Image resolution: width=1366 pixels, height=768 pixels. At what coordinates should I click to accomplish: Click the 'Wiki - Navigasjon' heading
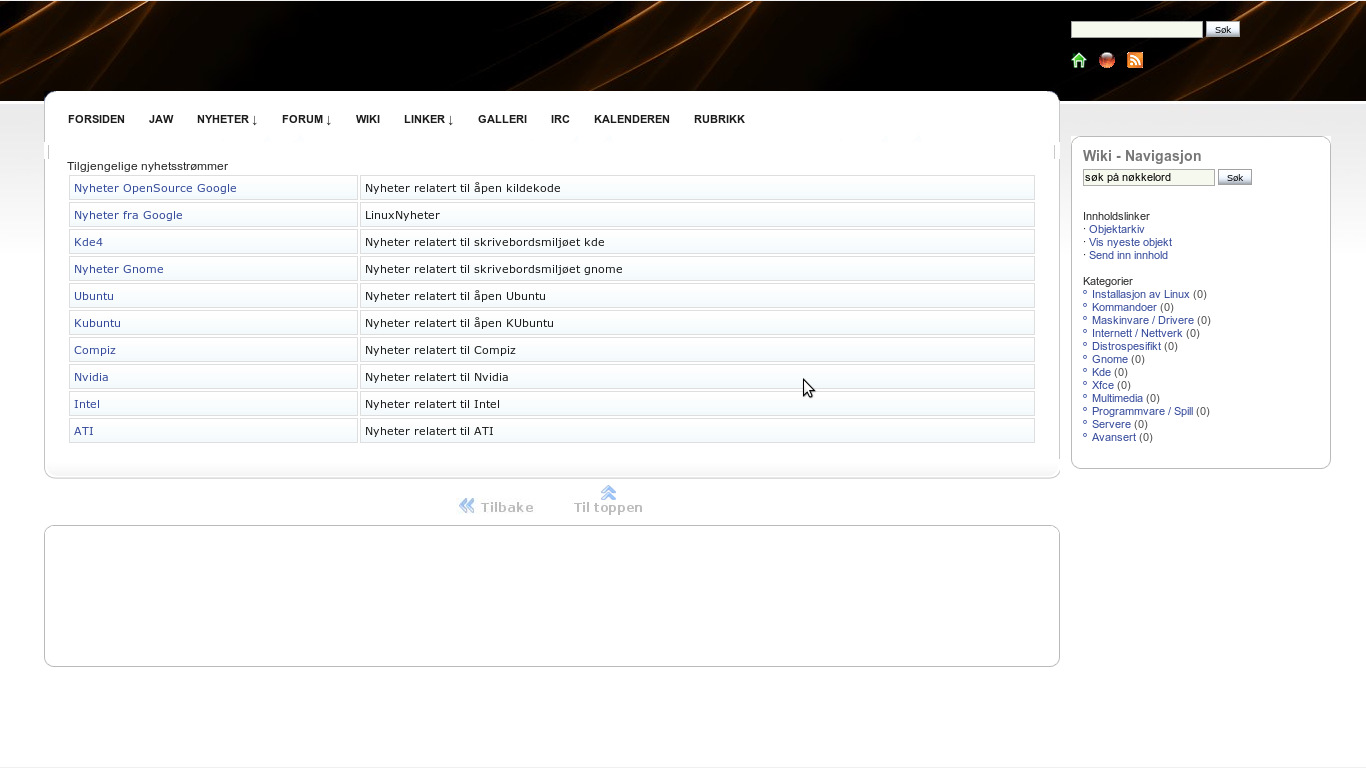point(1142,156)
